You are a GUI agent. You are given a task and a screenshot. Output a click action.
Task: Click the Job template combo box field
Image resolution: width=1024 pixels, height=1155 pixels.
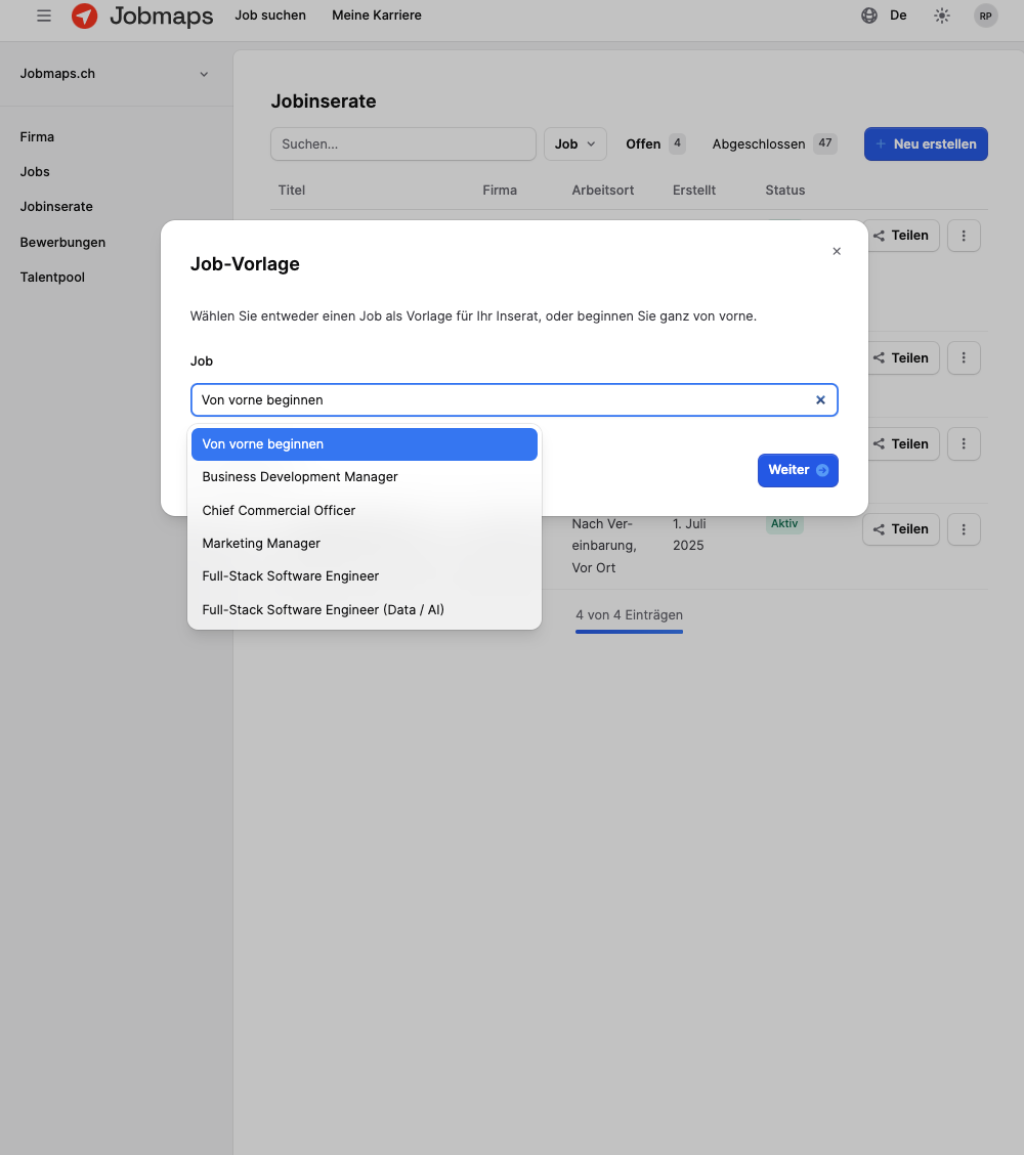point(500,400)
